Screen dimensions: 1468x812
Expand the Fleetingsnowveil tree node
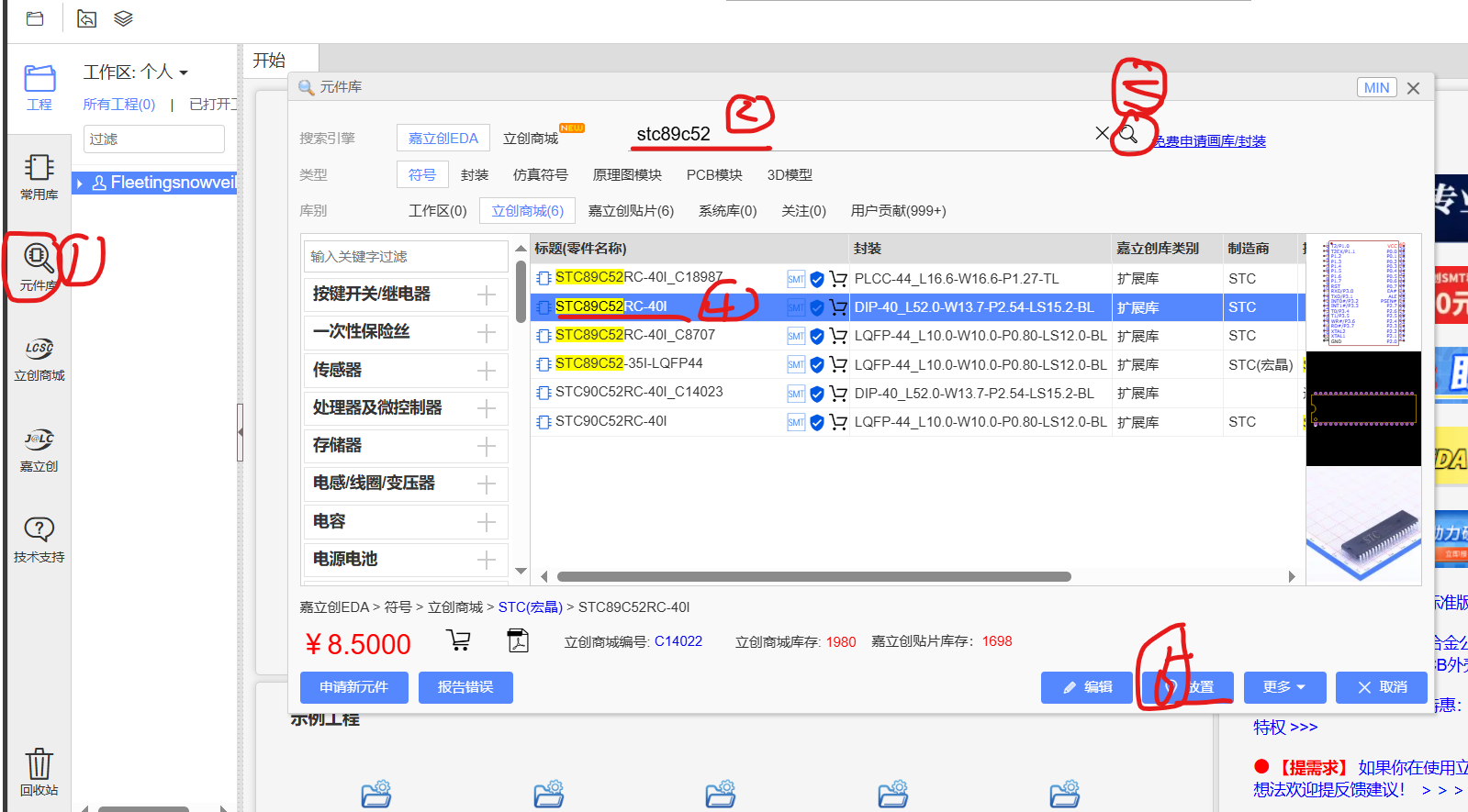coord(80,184)
